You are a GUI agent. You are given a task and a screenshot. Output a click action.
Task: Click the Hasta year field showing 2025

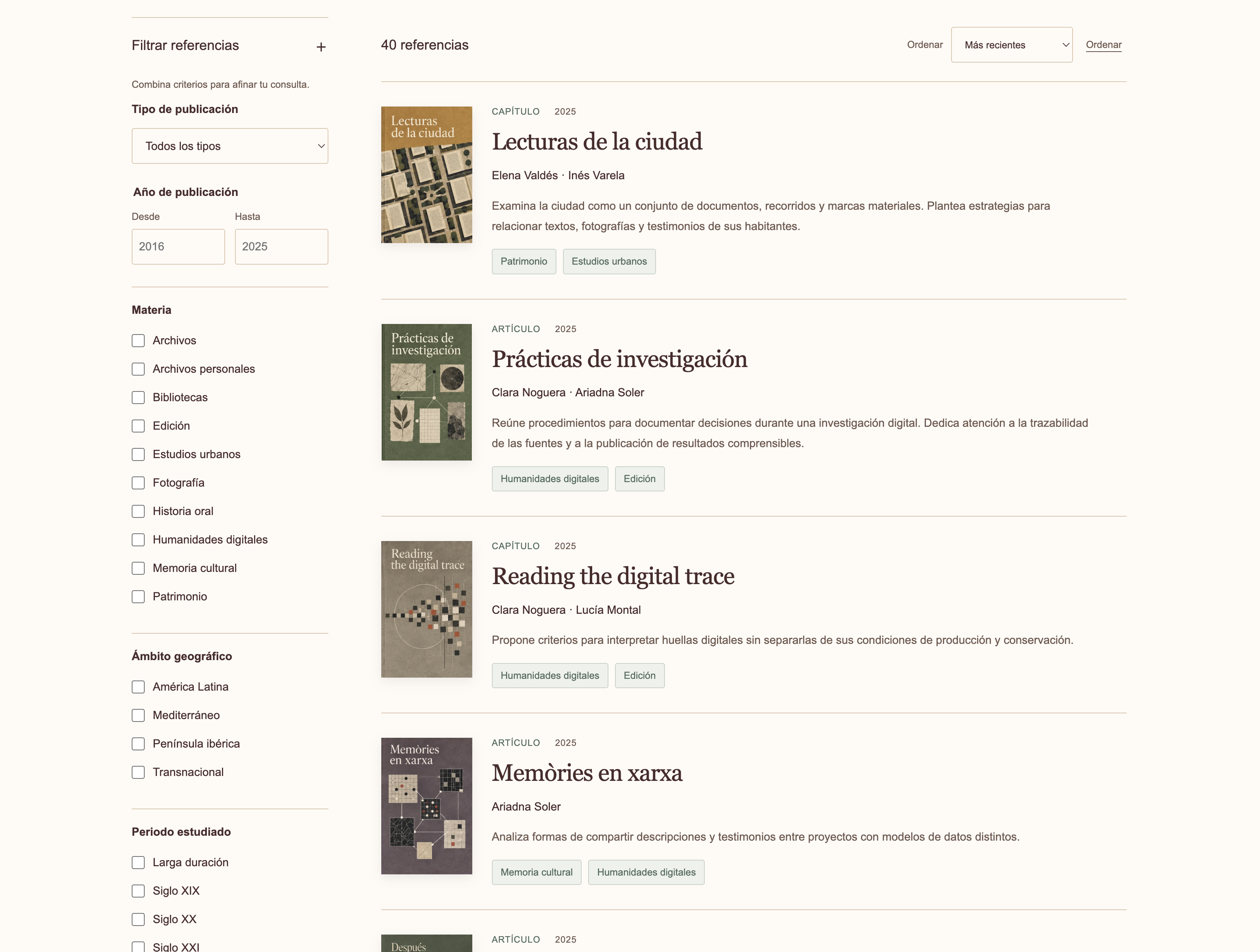pyautogui.click(x=281, y=247)
